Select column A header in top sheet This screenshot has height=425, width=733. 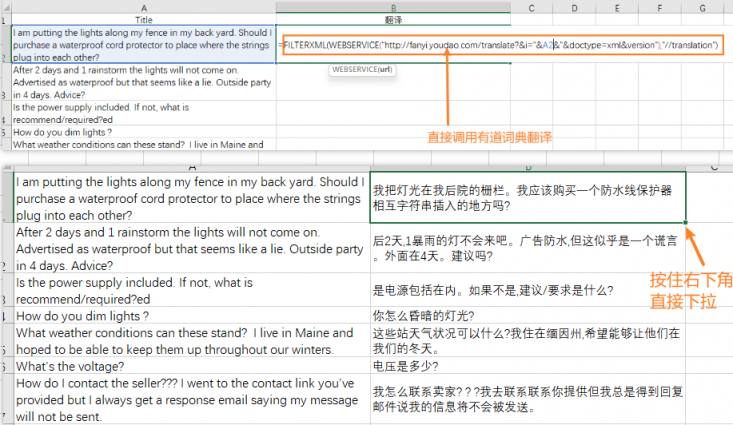pyautogui.click(x=144, y=7)
